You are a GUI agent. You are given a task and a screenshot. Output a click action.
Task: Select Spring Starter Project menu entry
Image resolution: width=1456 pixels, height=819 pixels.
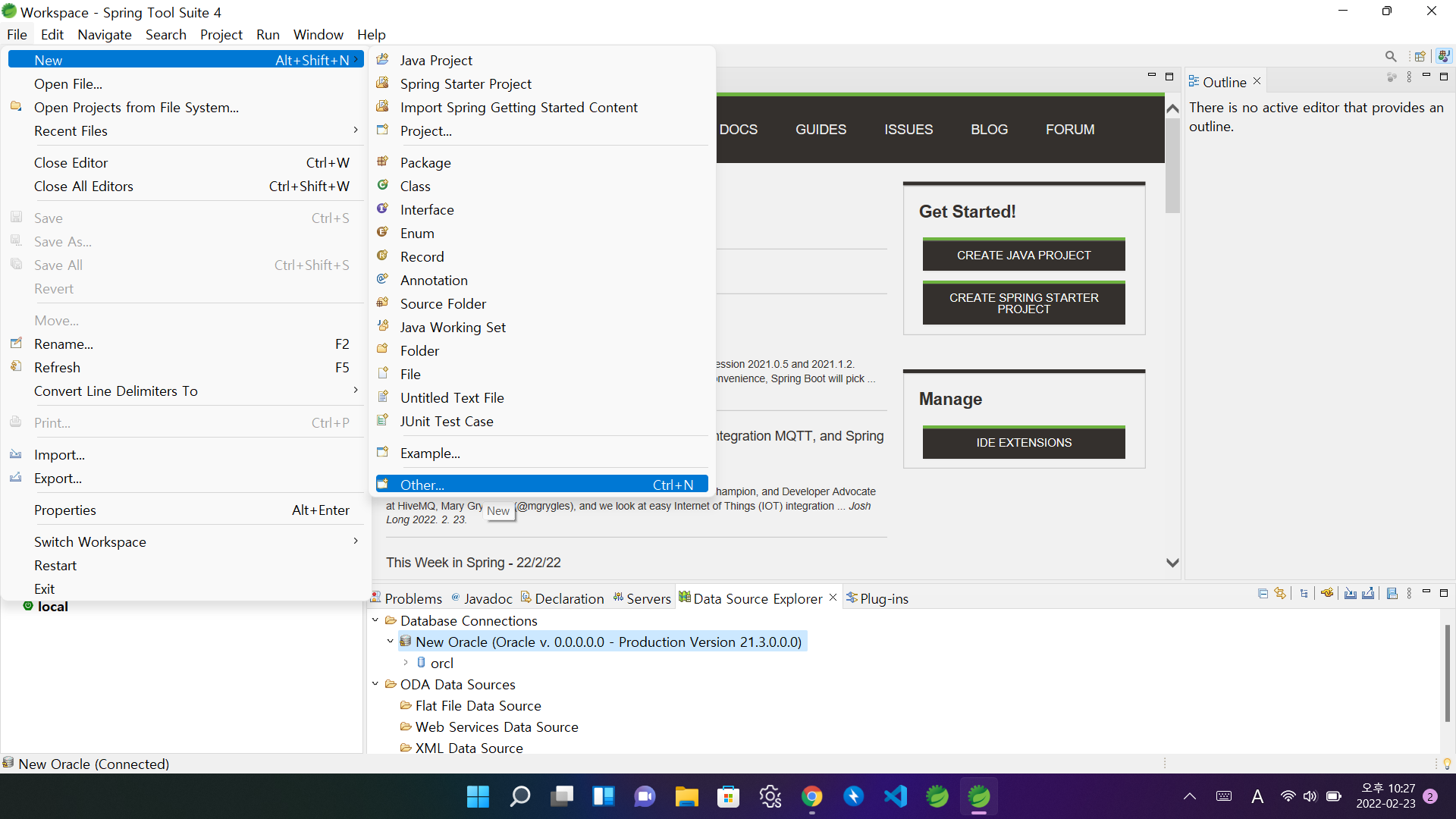tap(466, 83)
